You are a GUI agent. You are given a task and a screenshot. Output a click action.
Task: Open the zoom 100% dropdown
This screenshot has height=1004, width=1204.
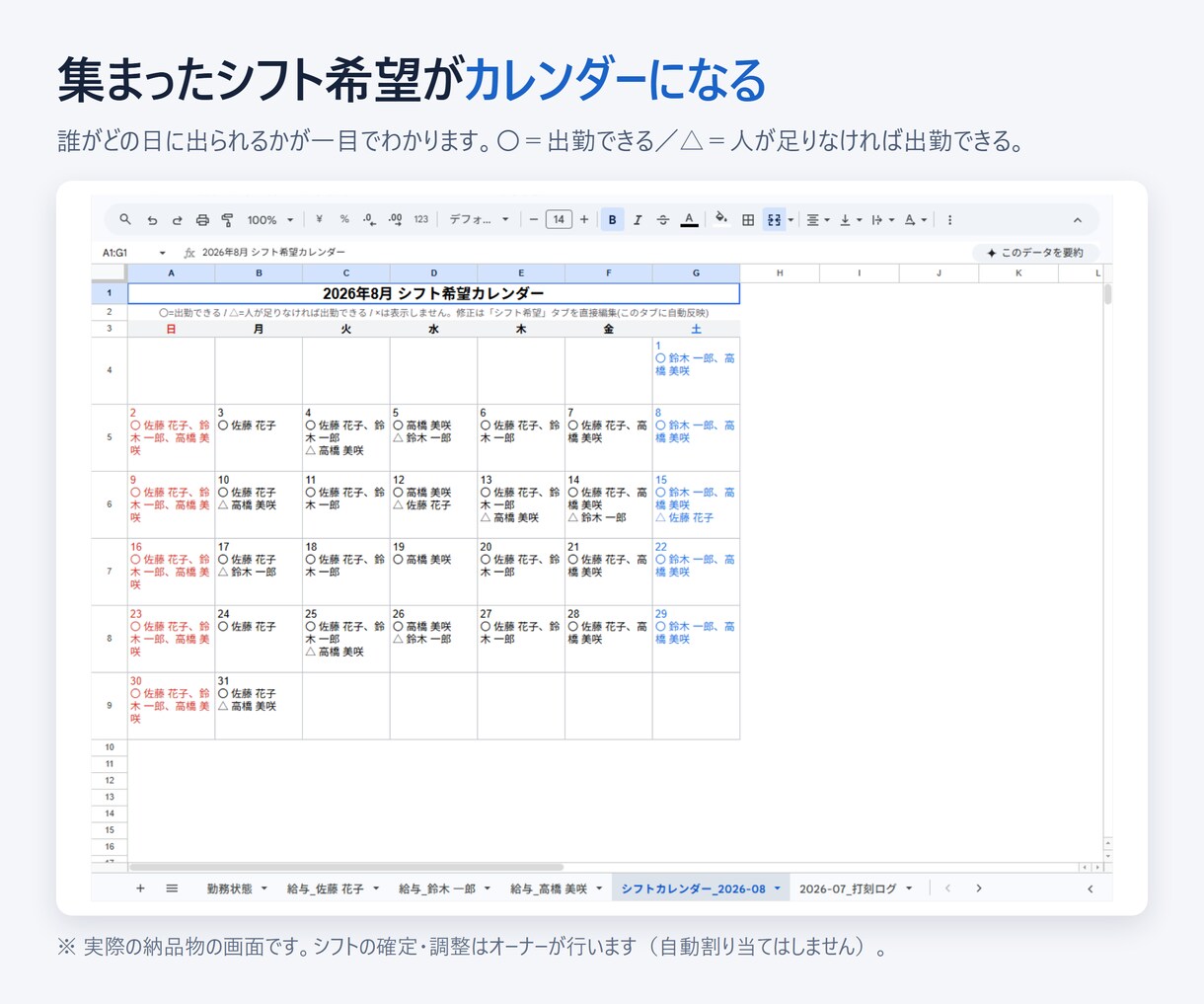point(270,220)
